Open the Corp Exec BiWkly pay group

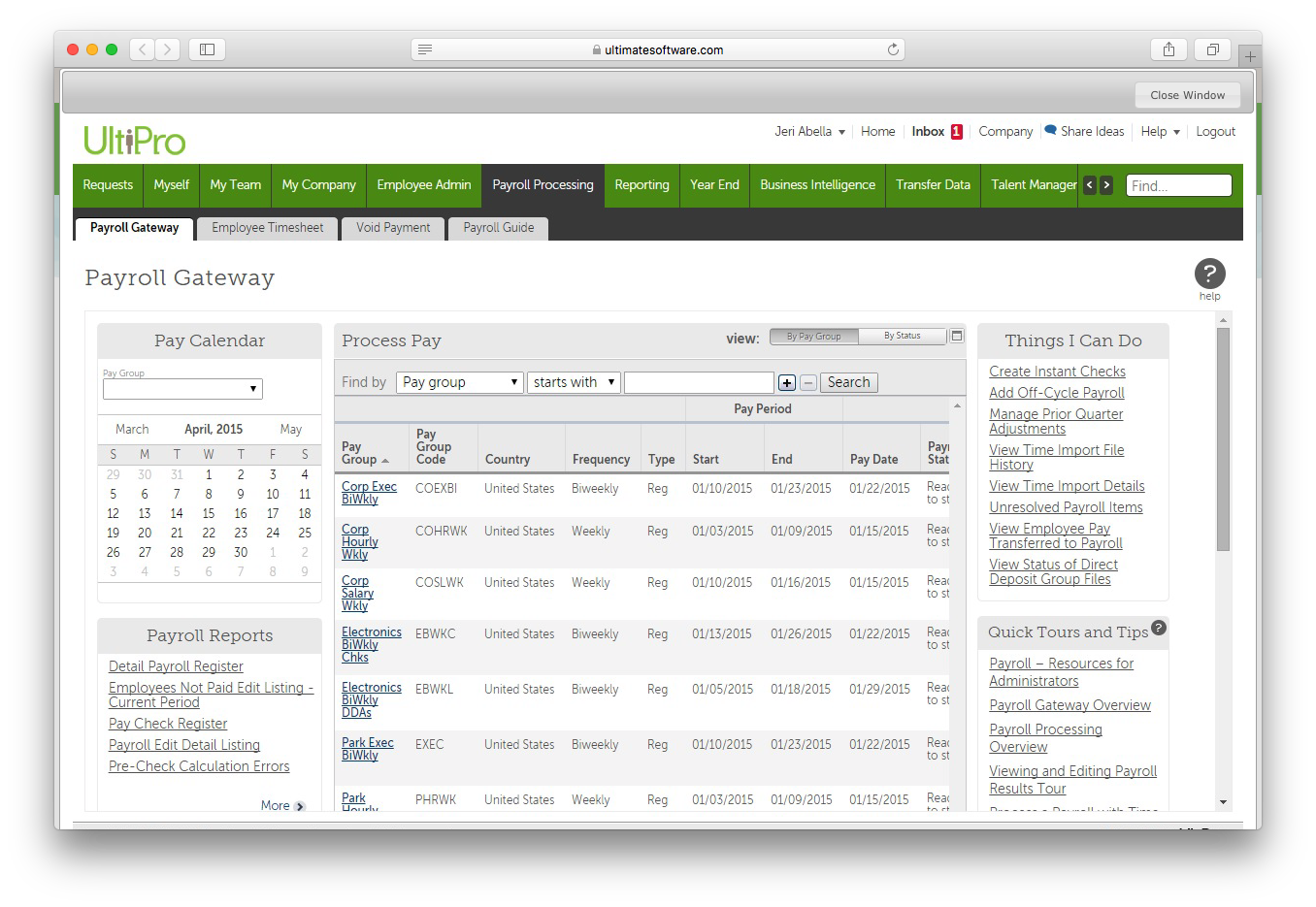point(369,493)
